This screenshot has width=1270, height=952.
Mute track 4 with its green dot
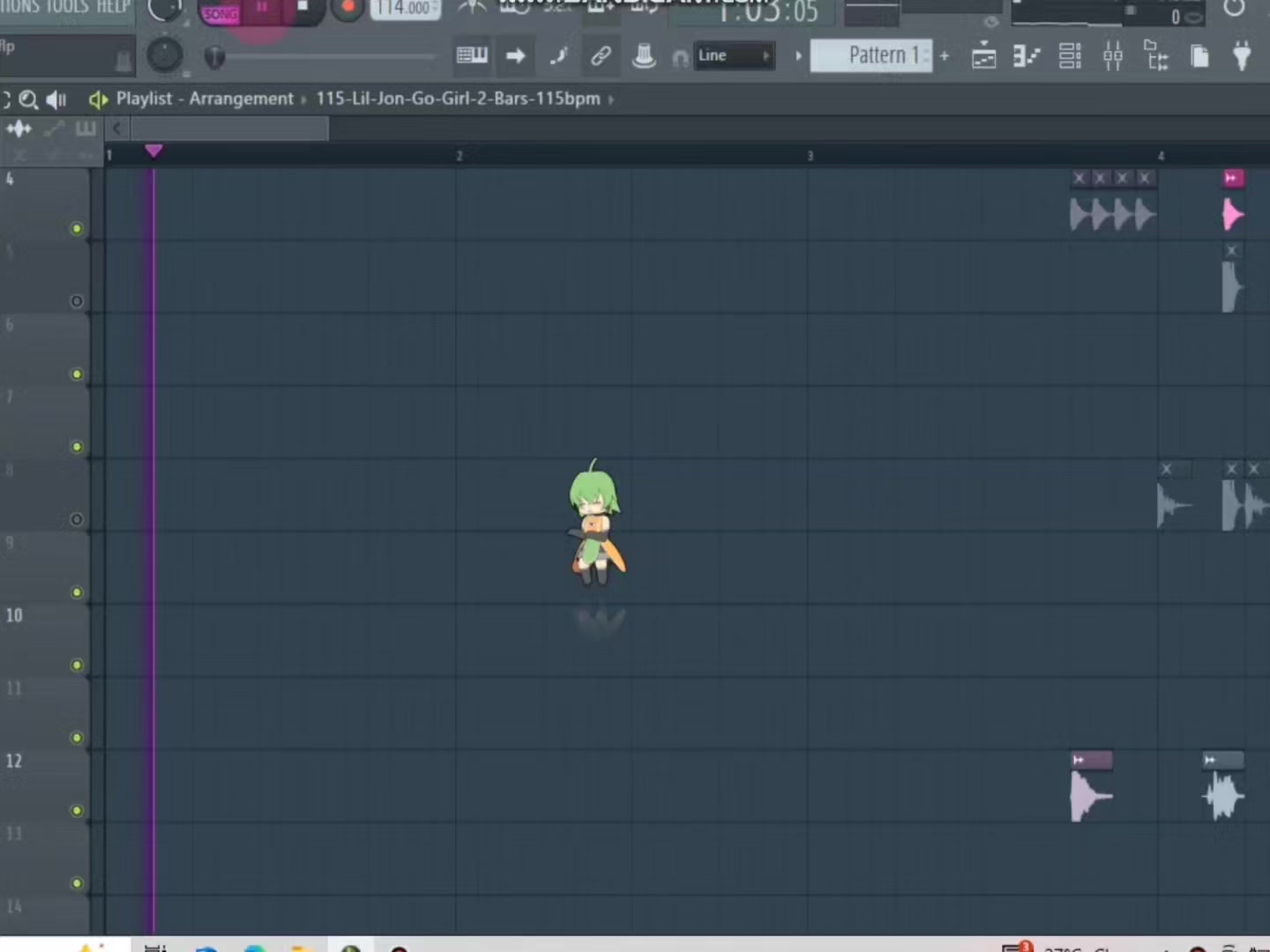(77, 229)
